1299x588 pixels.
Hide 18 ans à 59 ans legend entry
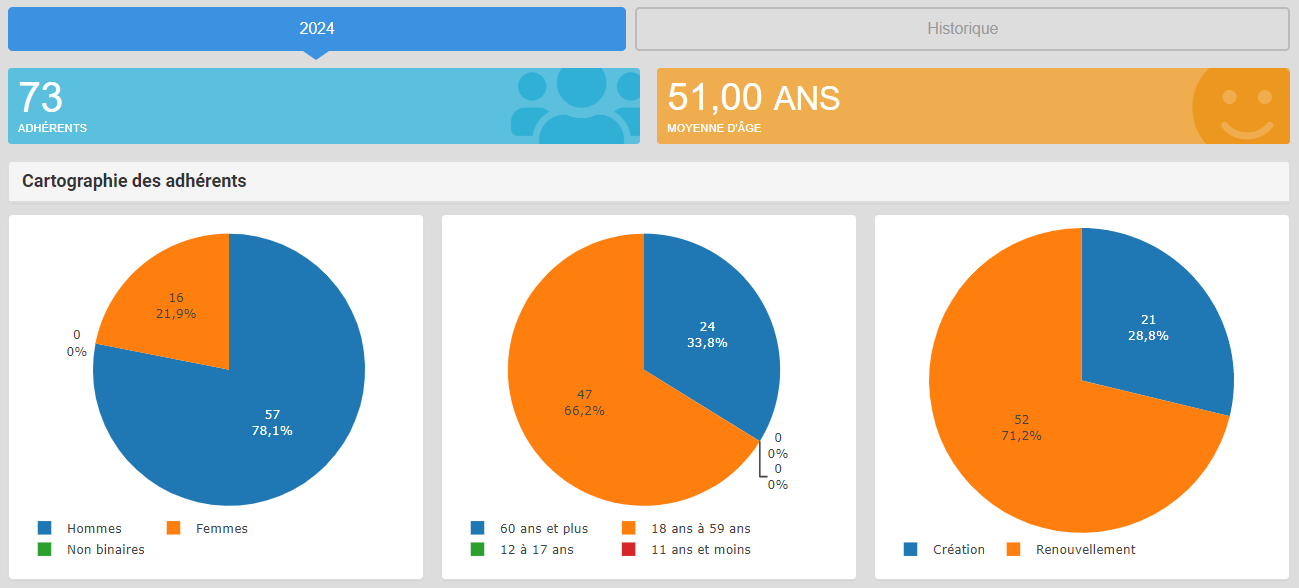pyautogui.click(x=699, y=528)
